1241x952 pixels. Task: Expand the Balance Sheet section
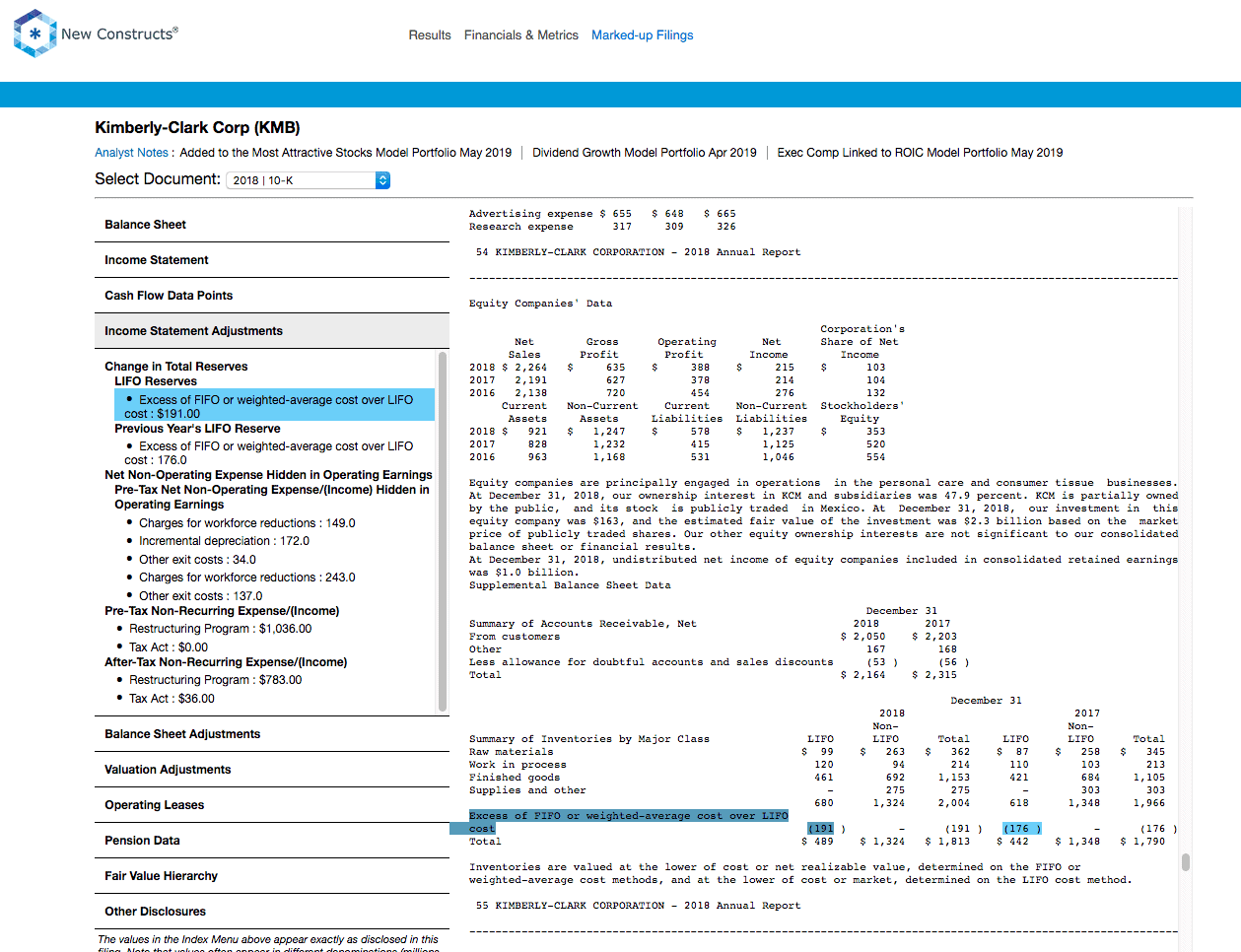pyautogui.click(x=272, y=225)
